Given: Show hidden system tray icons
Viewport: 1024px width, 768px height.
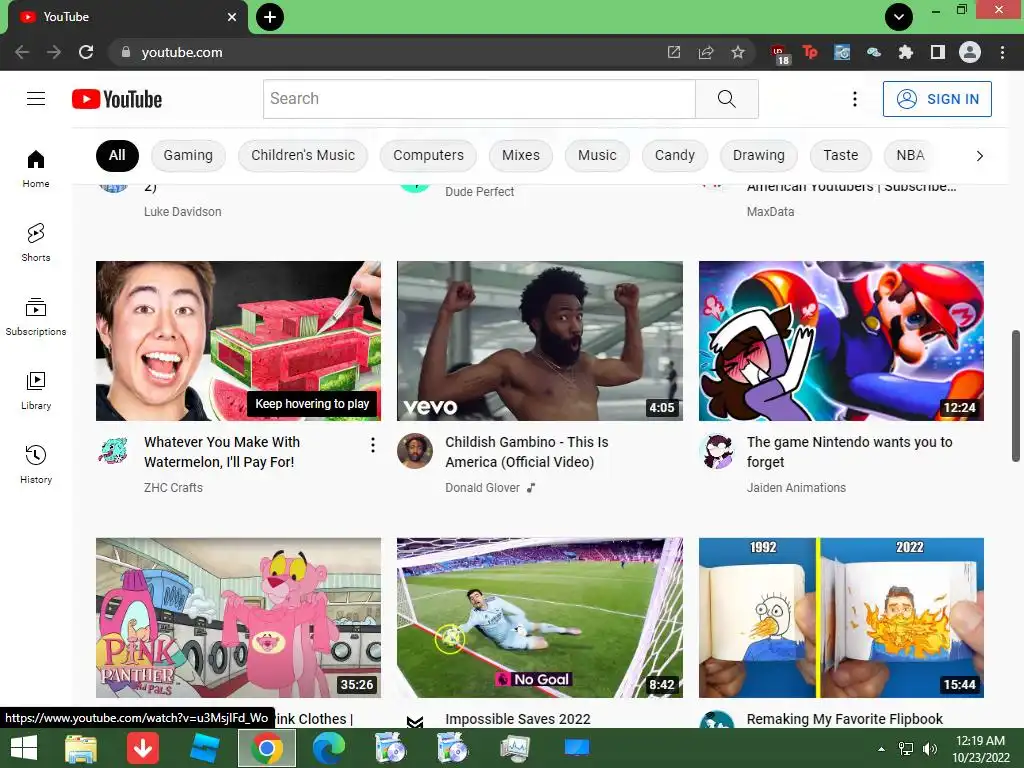Looking at the screenshot, I should (x=881, y=748).
